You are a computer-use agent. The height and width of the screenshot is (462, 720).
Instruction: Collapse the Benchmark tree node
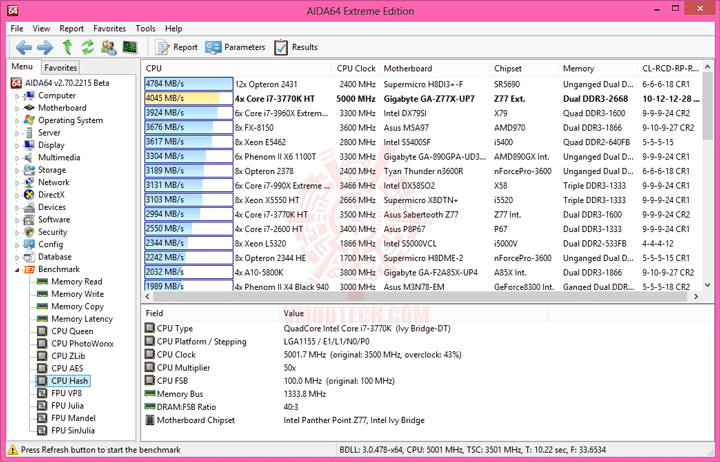tap(17, 270)
